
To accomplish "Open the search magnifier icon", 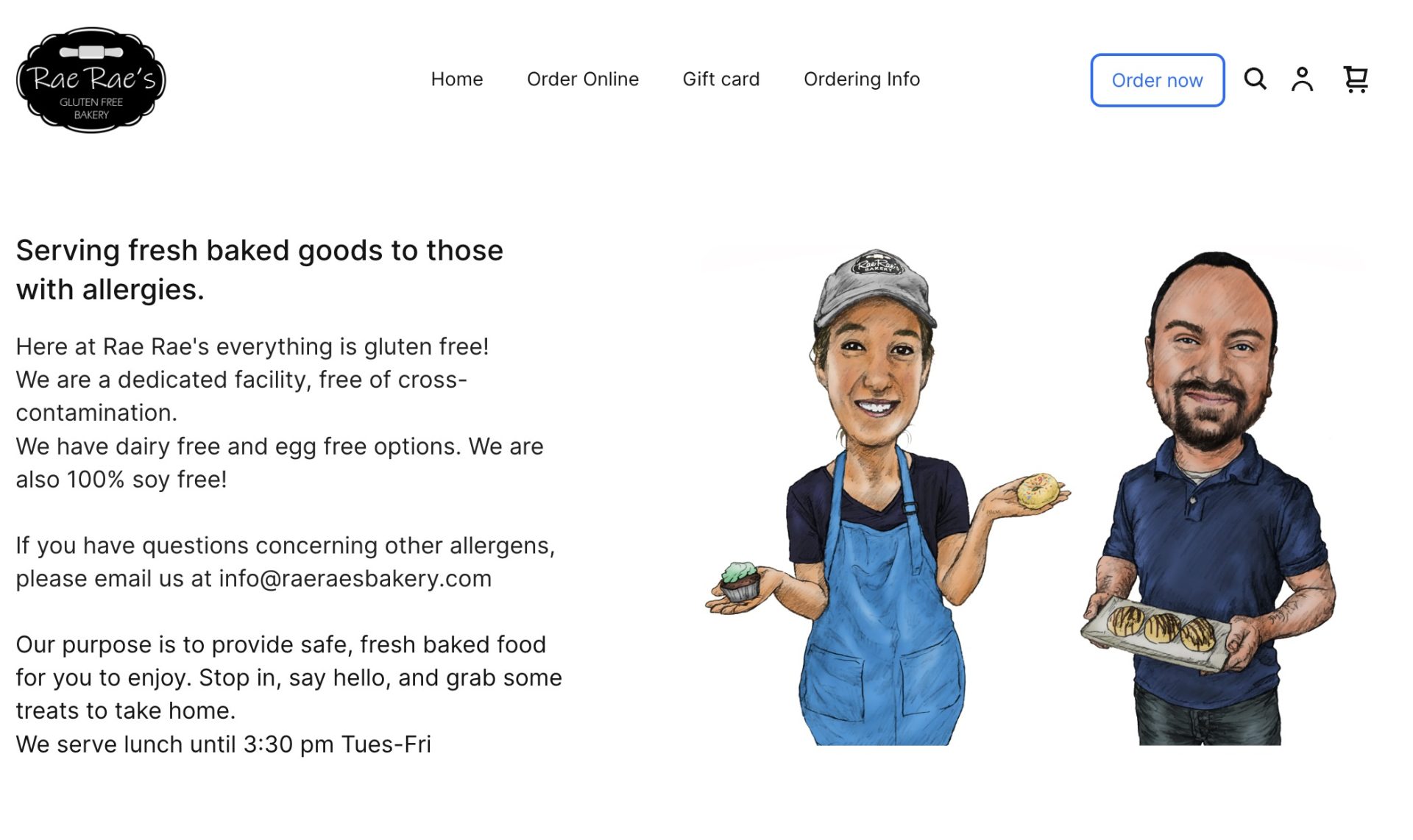I will pos(1255,79).
